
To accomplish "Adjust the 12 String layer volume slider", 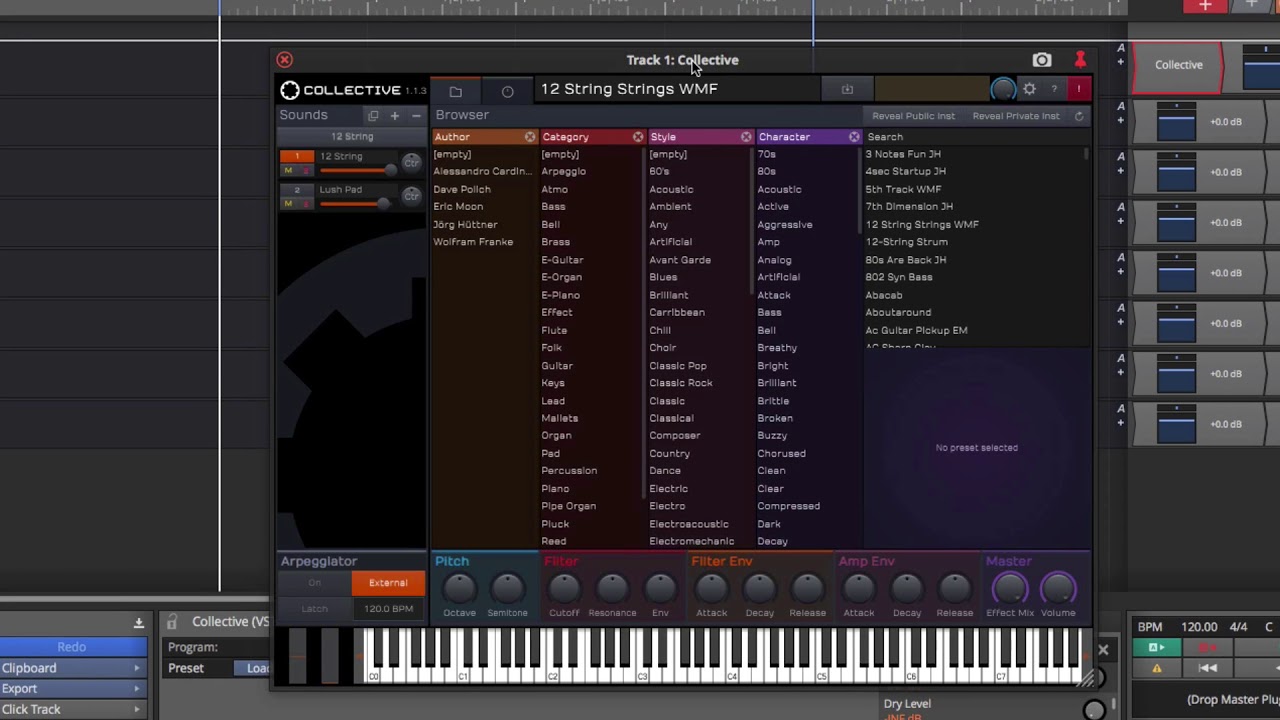I will [357, 170].
